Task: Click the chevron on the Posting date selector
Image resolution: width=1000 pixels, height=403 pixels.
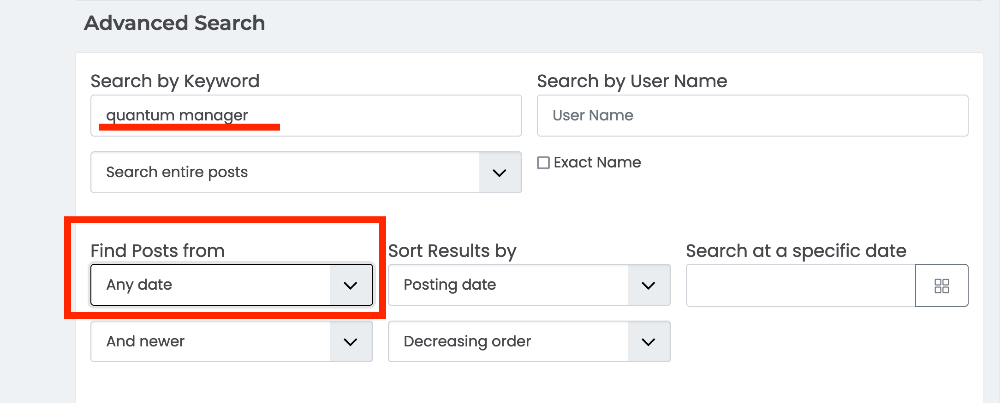Action: coord(648,285)
